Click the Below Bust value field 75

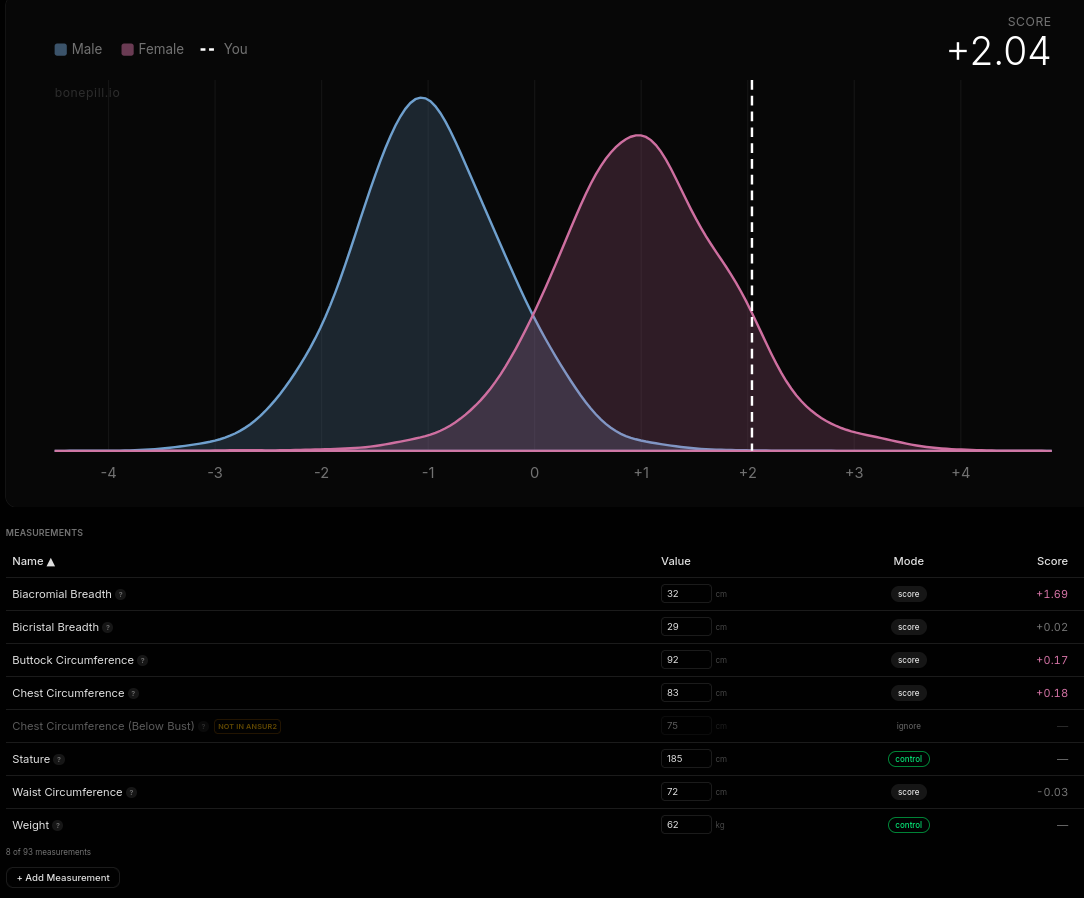tap(686, 726)
